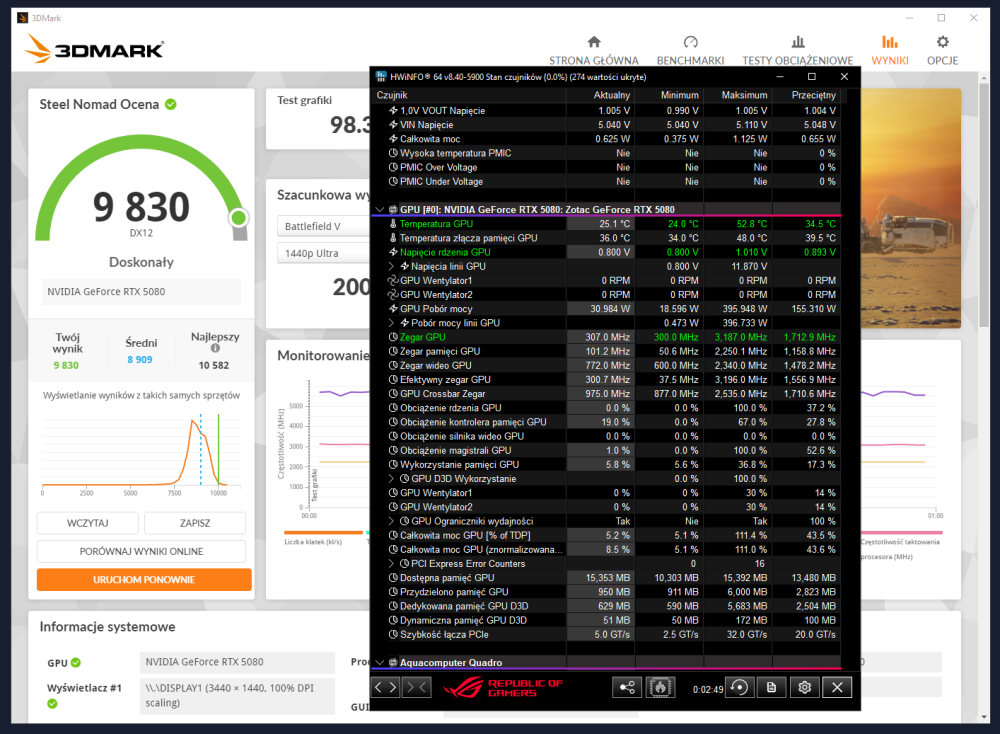The width and height of the screenshot is (1000, 734).
Task: Open the BENCHMARKI tab
Action: pyautogui.click(x=691, y=50)
